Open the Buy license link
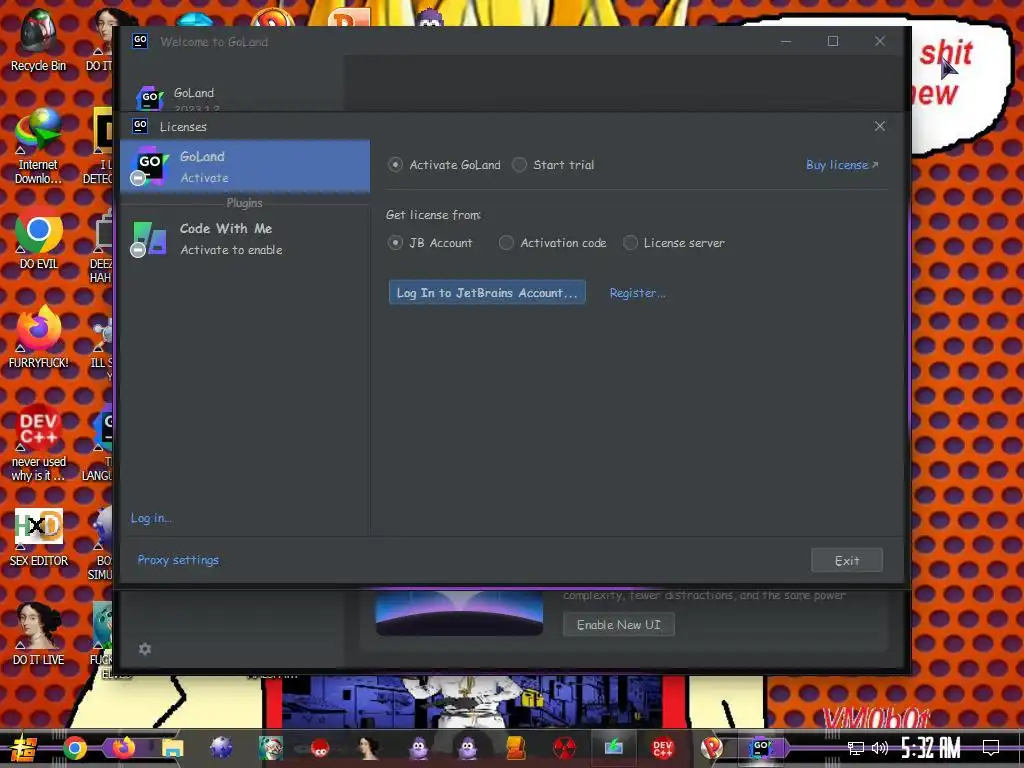Viewport: 1024px width, 768px height. tap(842, 165)
